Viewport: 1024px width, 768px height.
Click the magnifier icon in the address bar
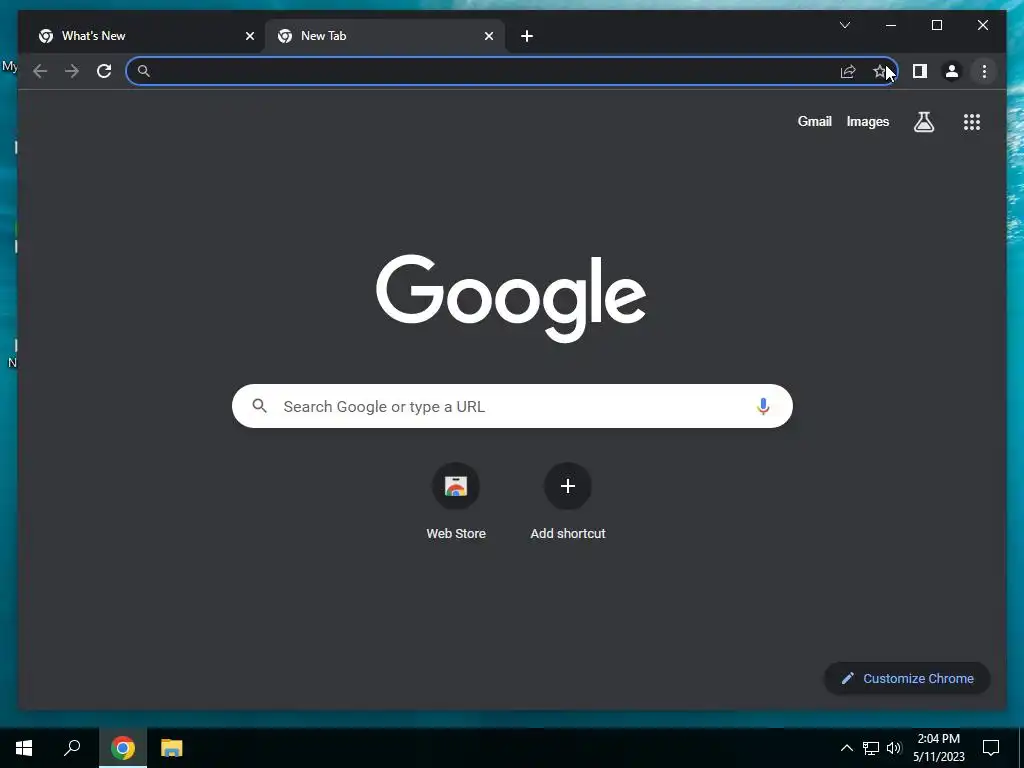144,71
